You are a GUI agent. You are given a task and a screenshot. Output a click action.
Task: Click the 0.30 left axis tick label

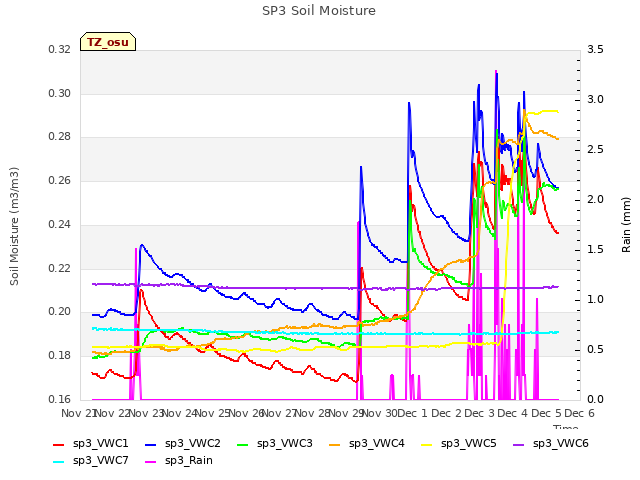point(60,93)
